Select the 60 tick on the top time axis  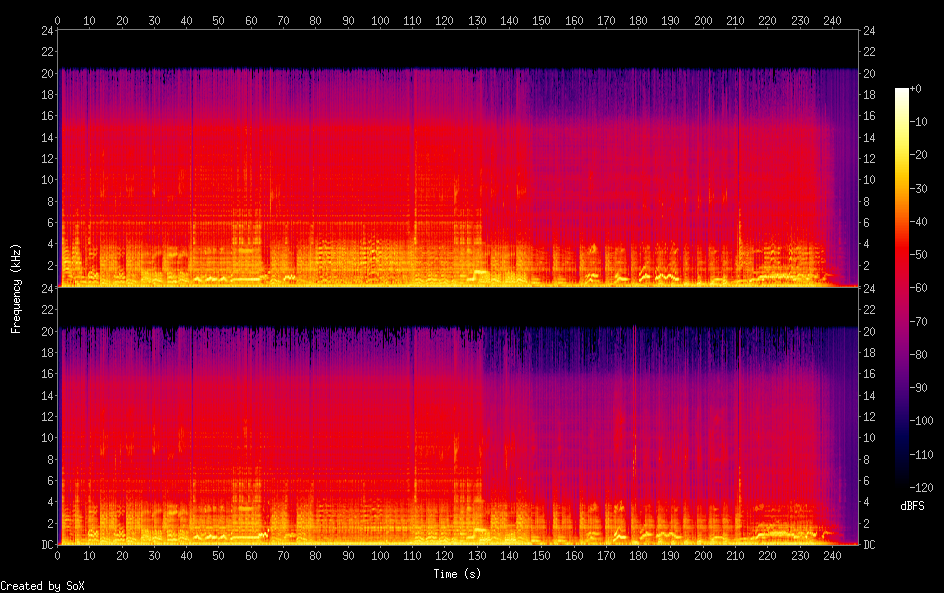click(x=251, y=20)
